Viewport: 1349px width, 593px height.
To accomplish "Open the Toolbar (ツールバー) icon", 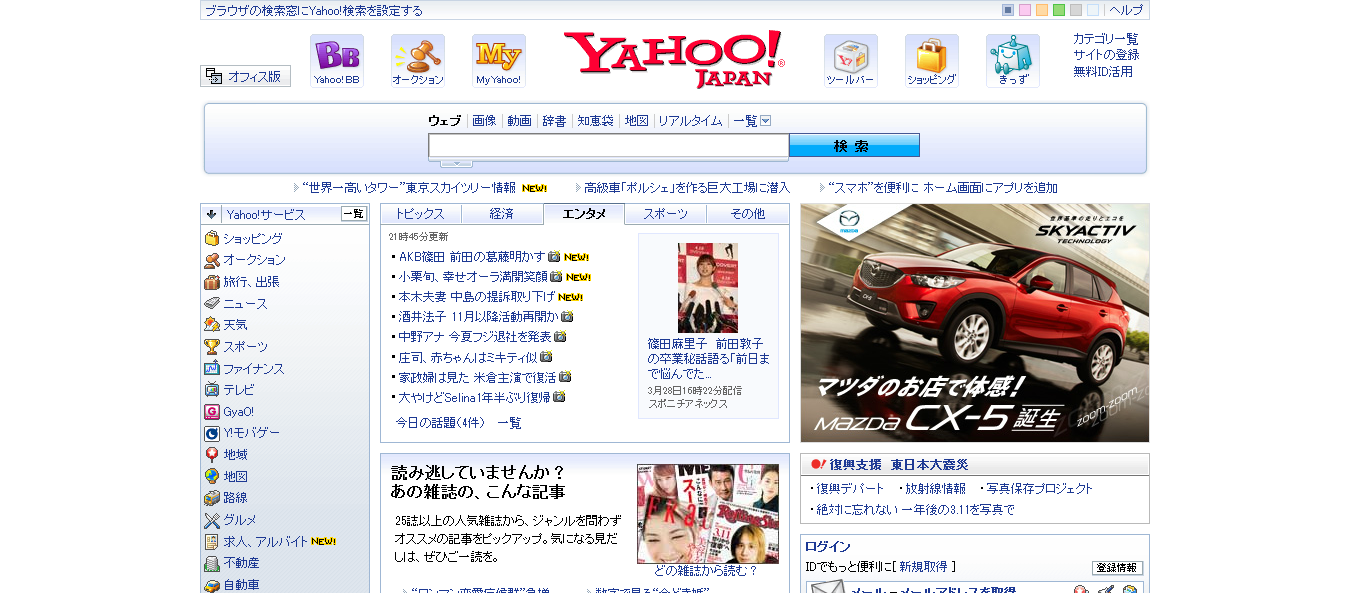I will tap(851, 61).
